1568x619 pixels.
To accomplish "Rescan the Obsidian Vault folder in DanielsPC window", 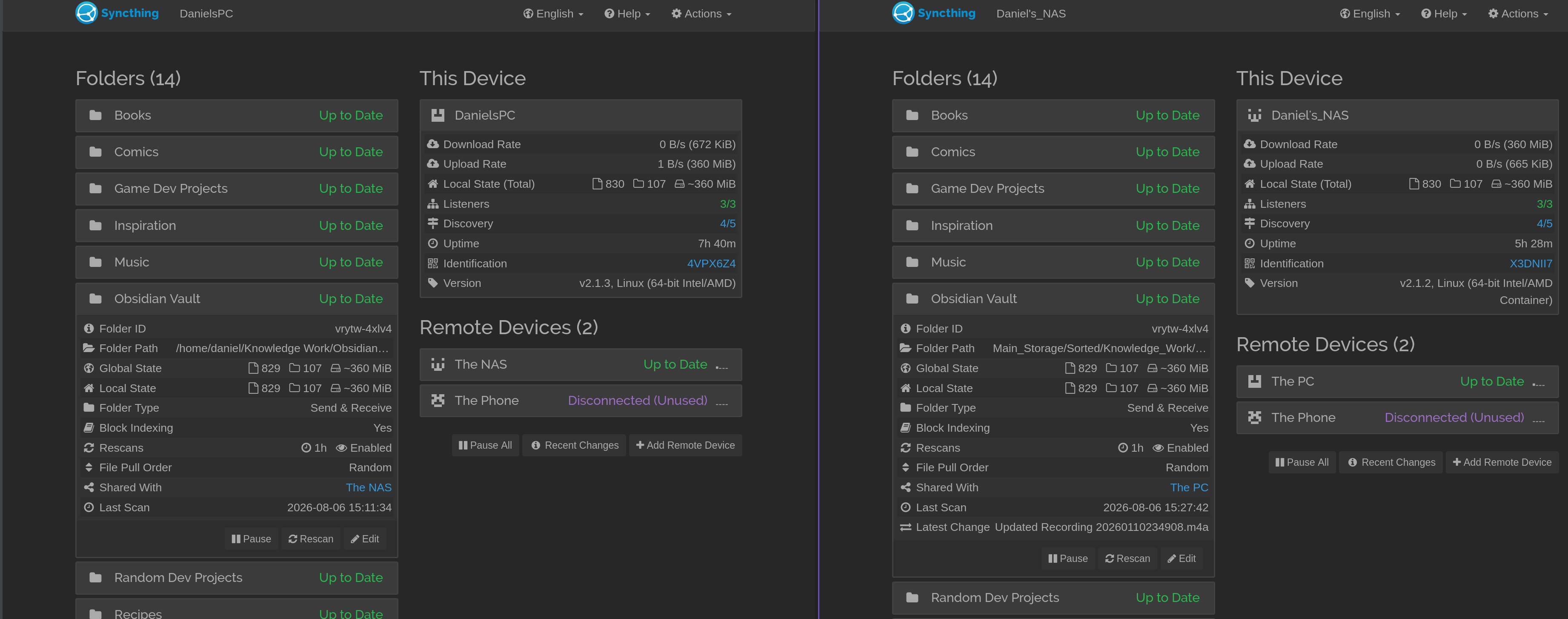I will [310, 539].
